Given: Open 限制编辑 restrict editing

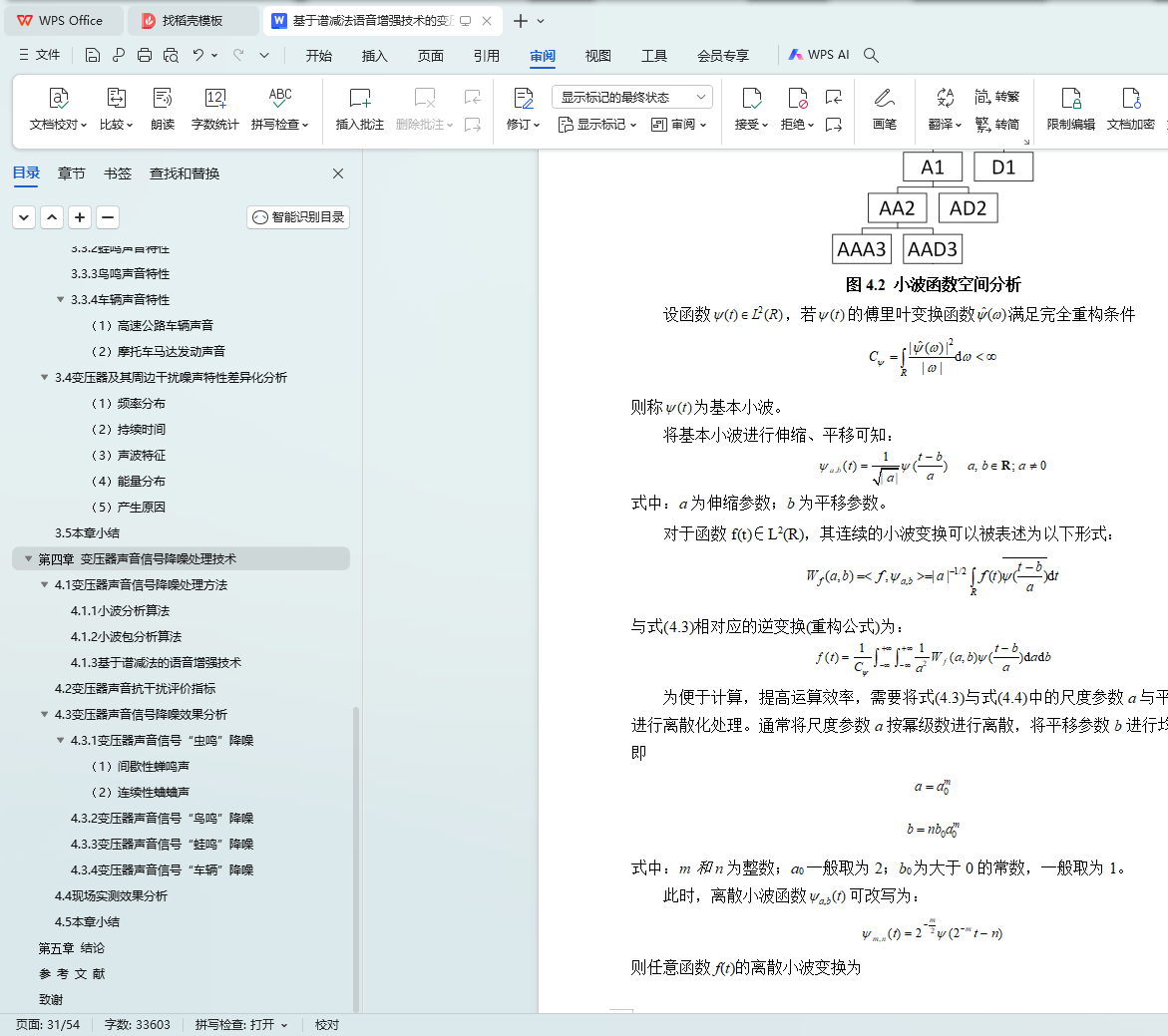Looking at the screenshot, I should 1070,109.
